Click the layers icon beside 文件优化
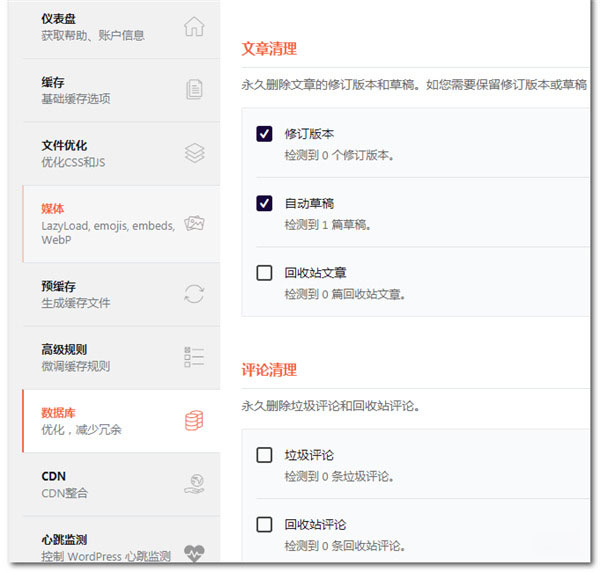 [x=194, y=153]
